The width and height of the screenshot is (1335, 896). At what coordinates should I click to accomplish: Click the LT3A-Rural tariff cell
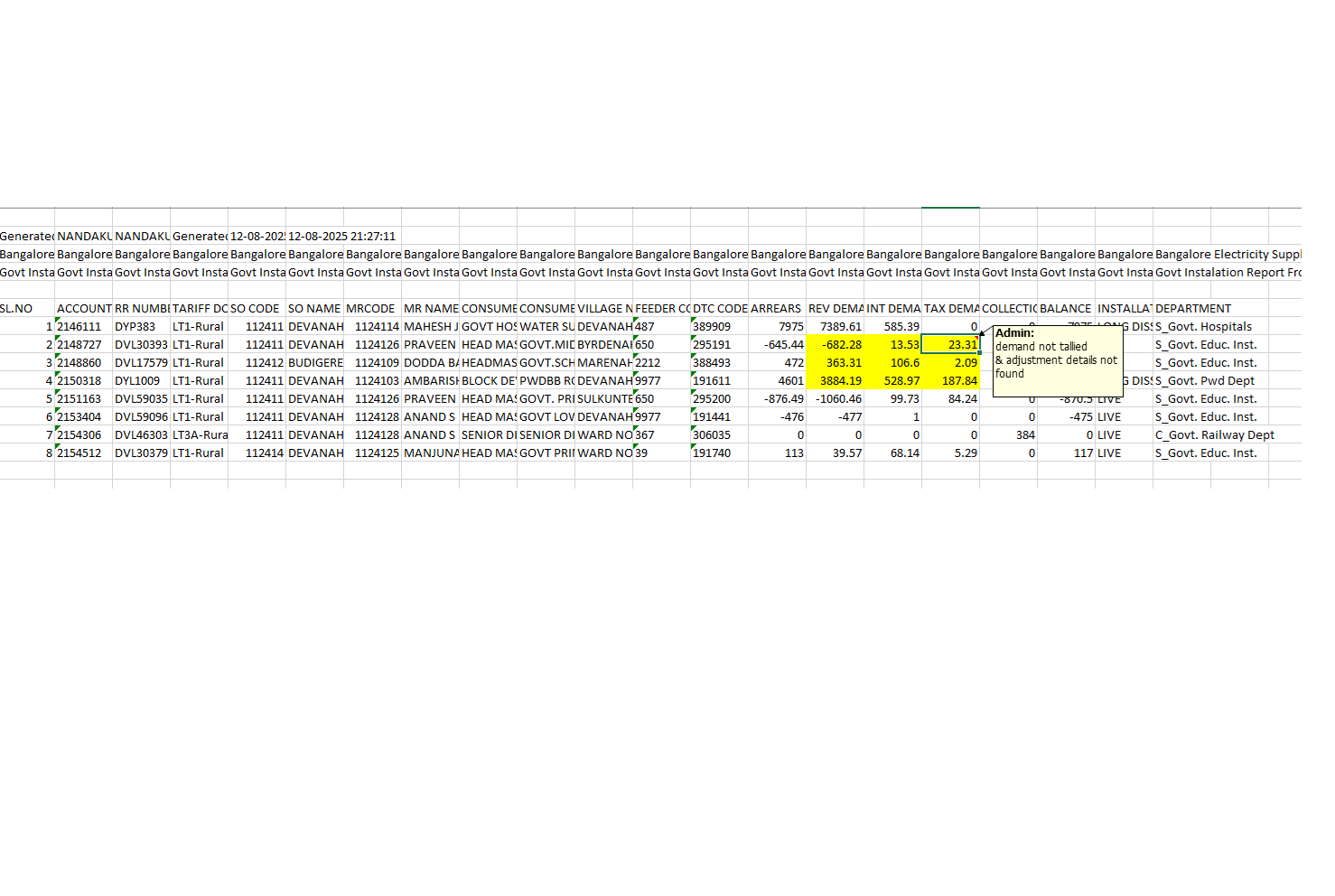pos(199,434)
